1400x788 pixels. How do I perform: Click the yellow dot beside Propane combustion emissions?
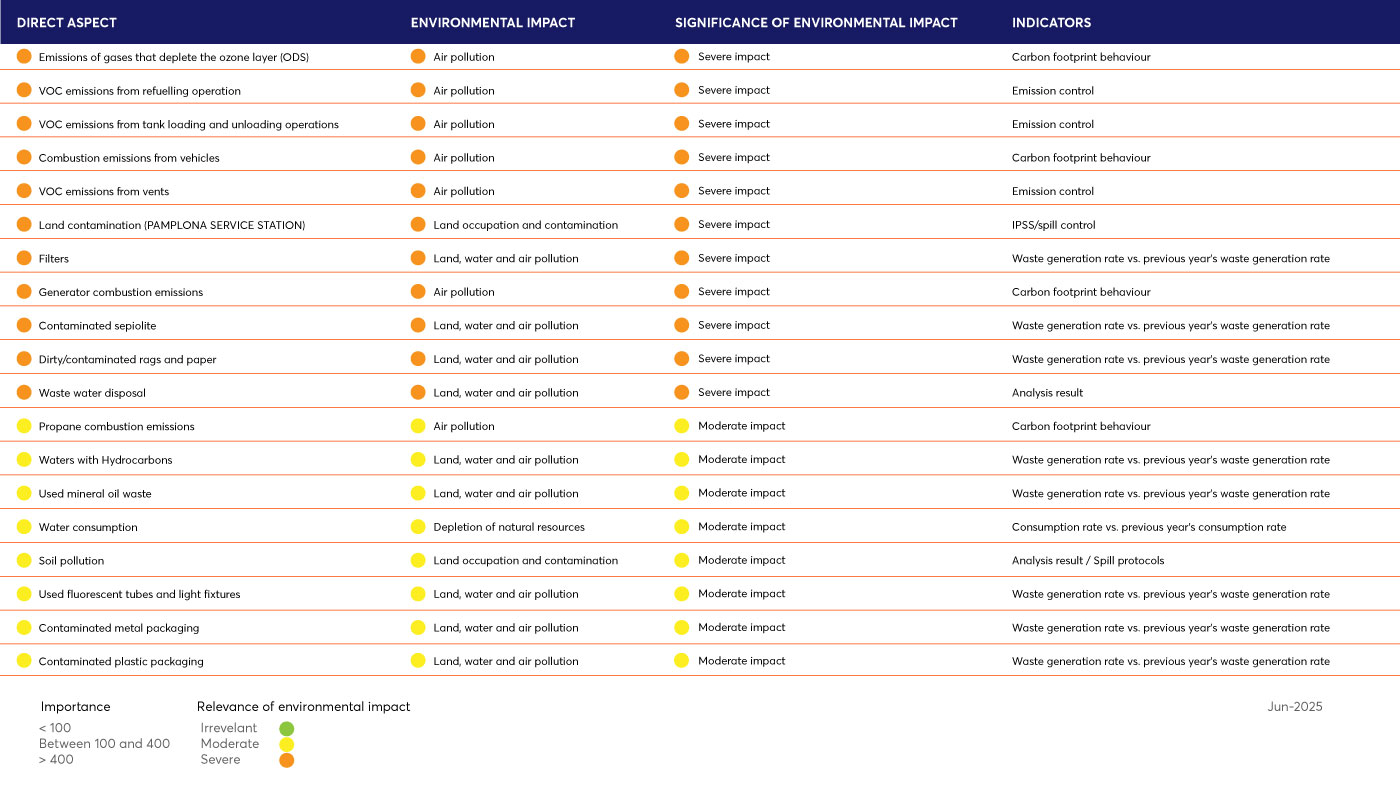click(24, 426)
